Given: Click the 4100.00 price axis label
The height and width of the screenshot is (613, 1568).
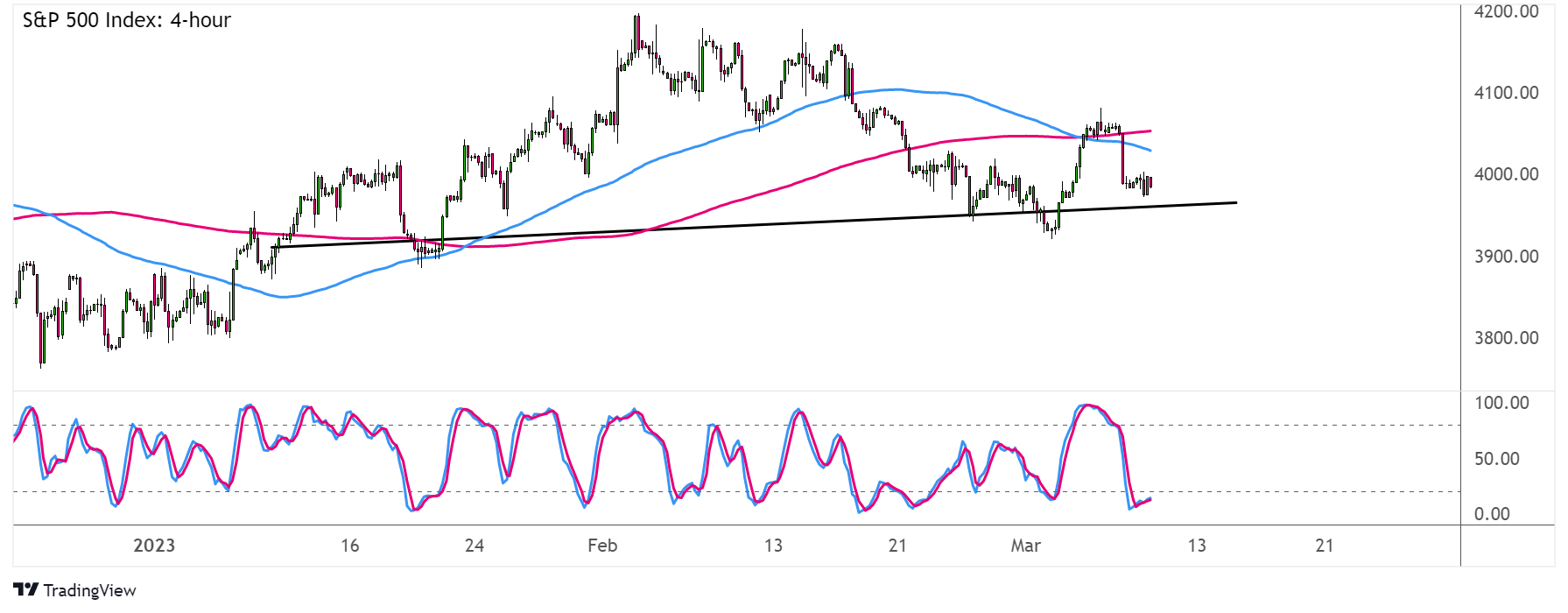Looking at the screenshot, I should click(x=1506, y=93).
